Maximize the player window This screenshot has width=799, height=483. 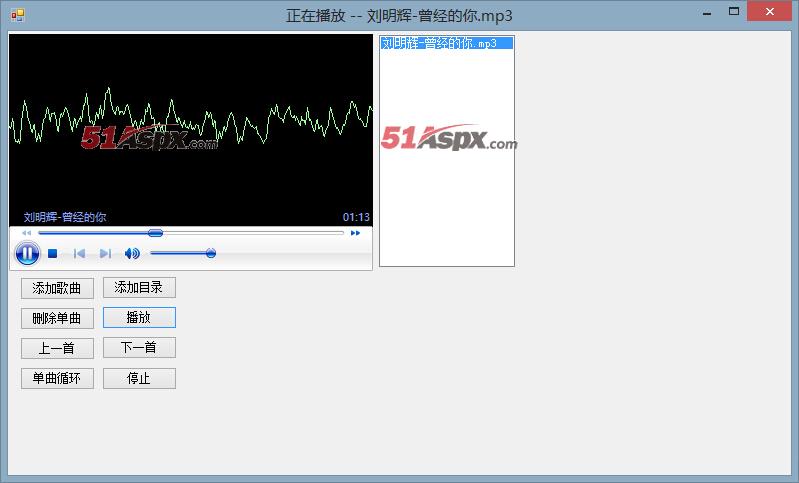[x=734, y=11]
